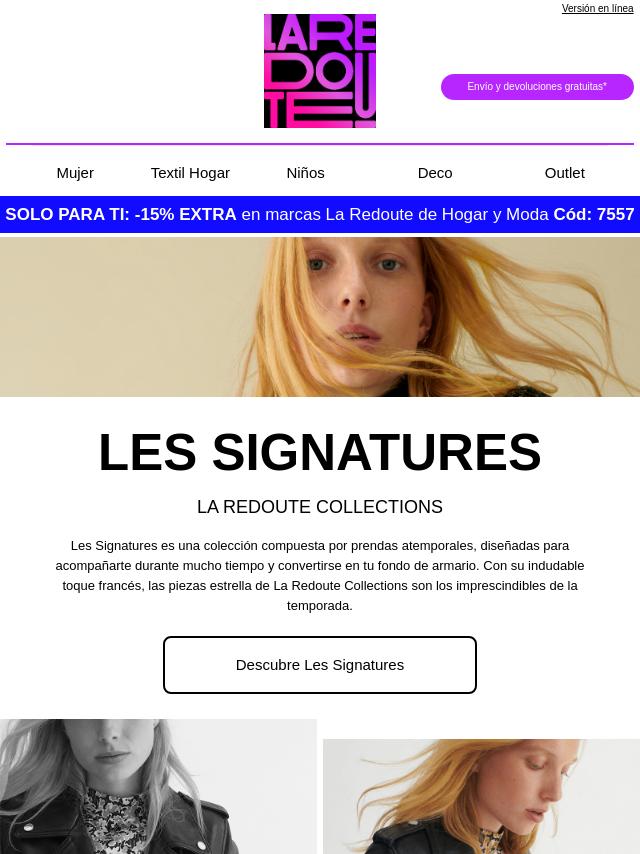The image size is (640, 854).
Task: Select the Niños menu item
Action: (306, 173)
